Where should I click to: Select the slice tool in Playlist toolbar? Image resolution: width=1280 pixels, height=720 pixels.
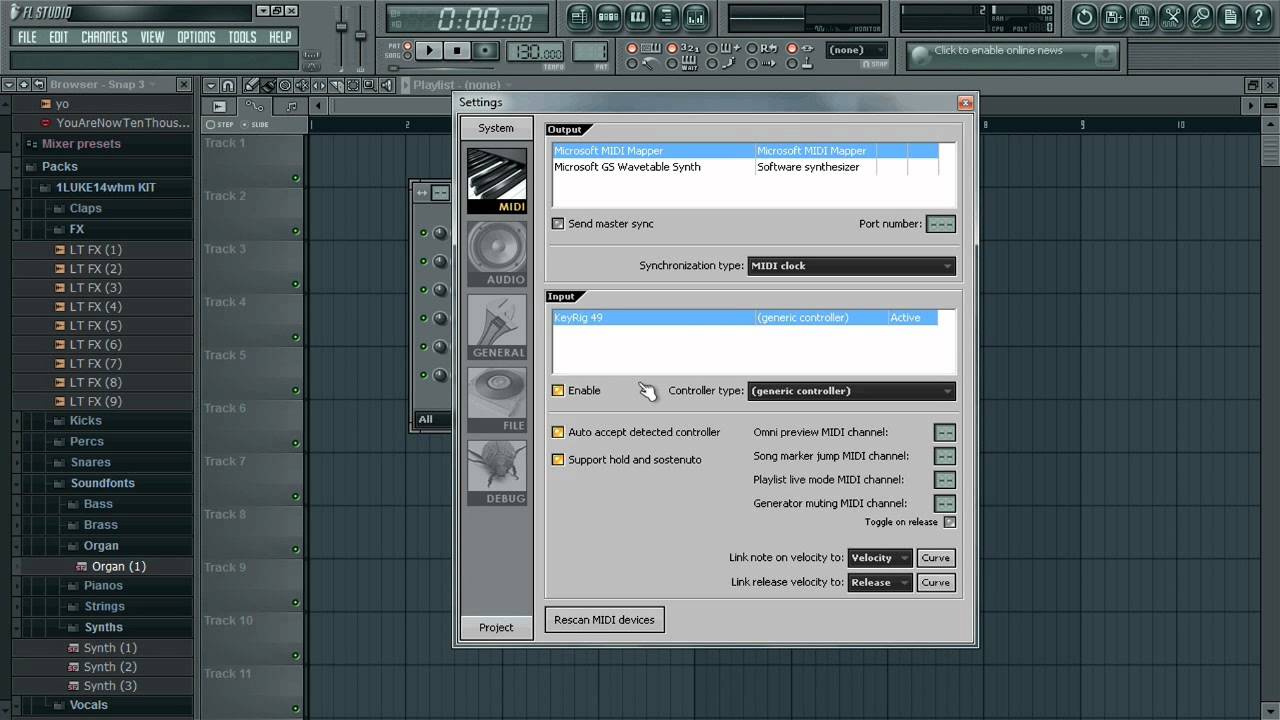pyautogui.click(x=336, y=85)
